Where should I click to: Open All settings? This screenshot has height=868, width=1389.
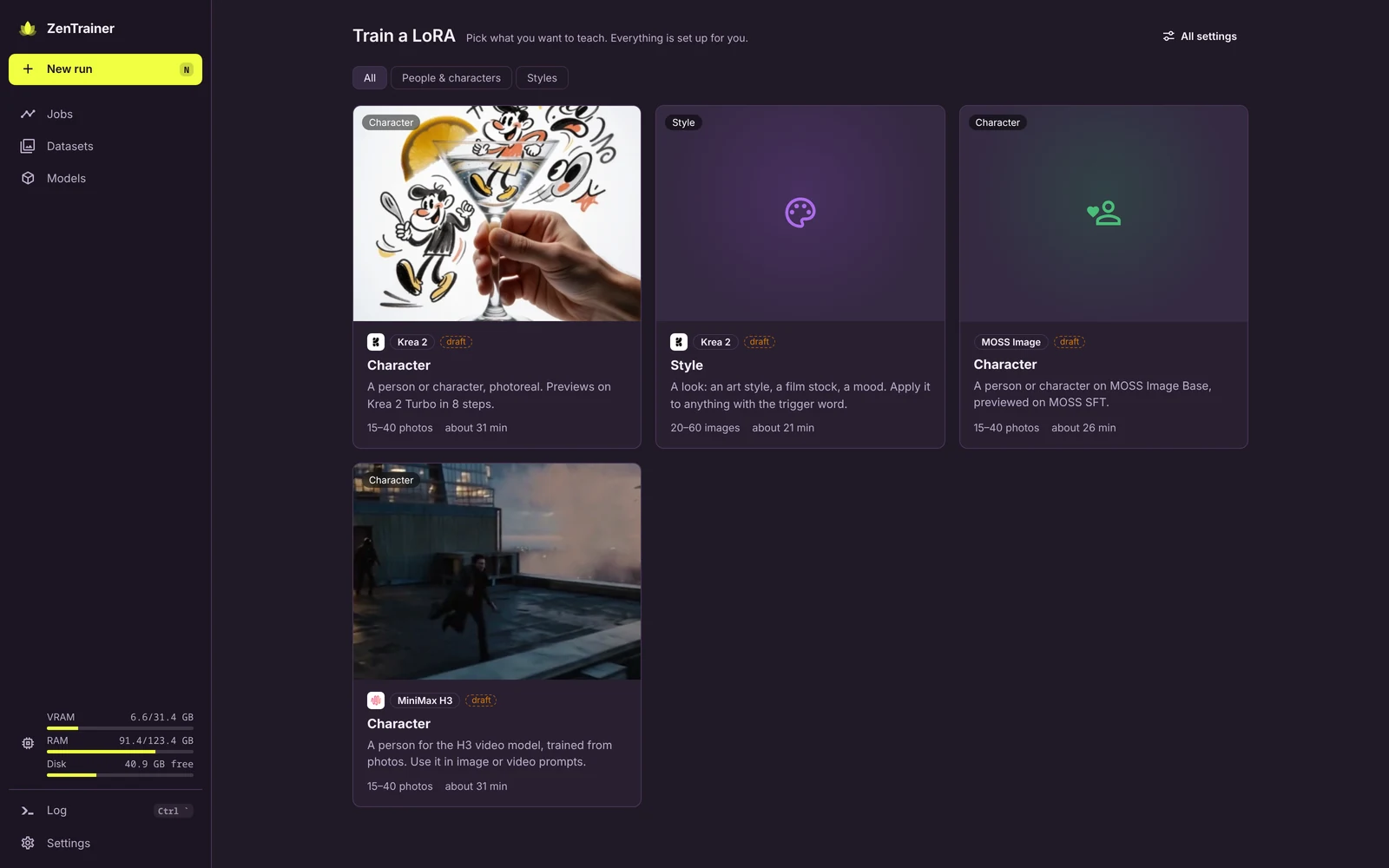coord(1200,36)
